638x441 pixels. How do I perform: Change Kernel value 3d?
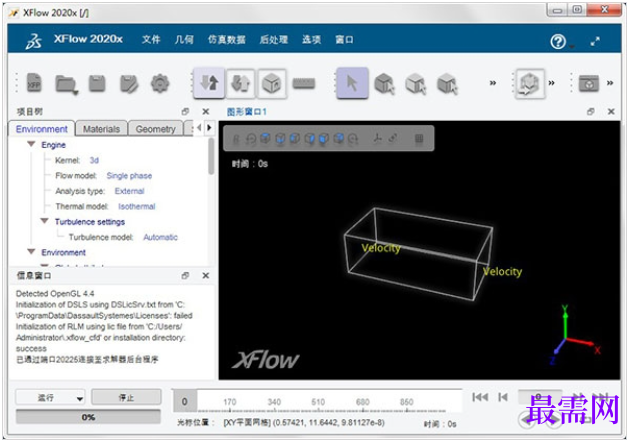click(94, 160)
